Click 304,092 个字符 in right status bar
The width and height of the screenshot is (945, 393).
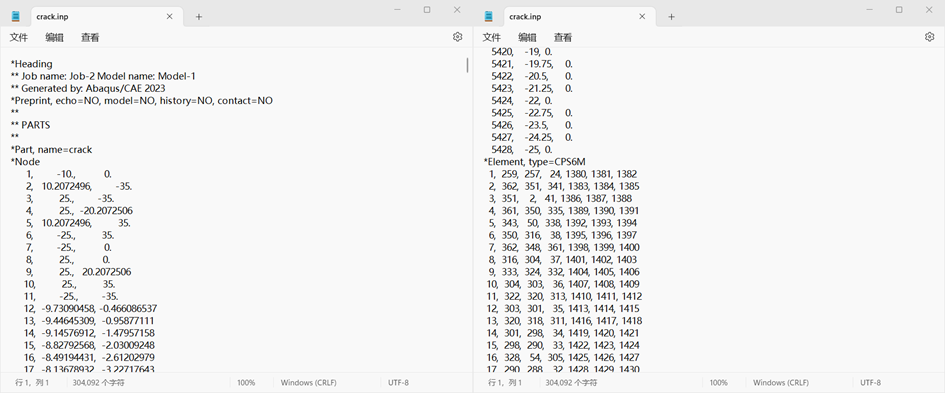pos(571,383)
